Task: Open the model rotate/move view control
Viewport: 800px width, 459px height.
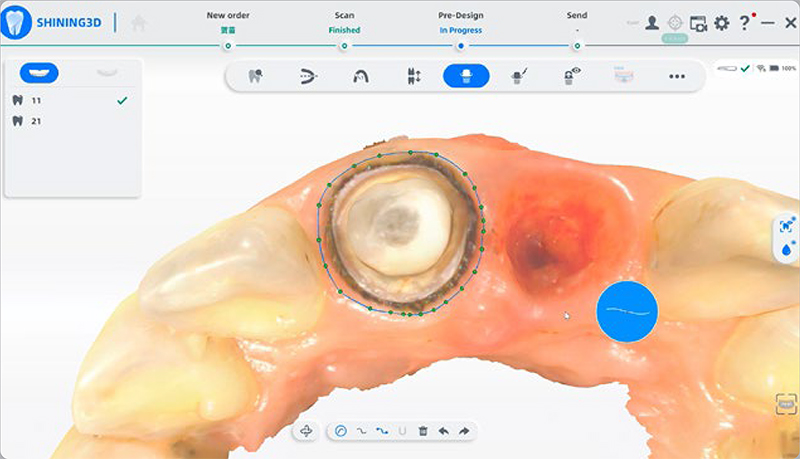Action: 306,431
